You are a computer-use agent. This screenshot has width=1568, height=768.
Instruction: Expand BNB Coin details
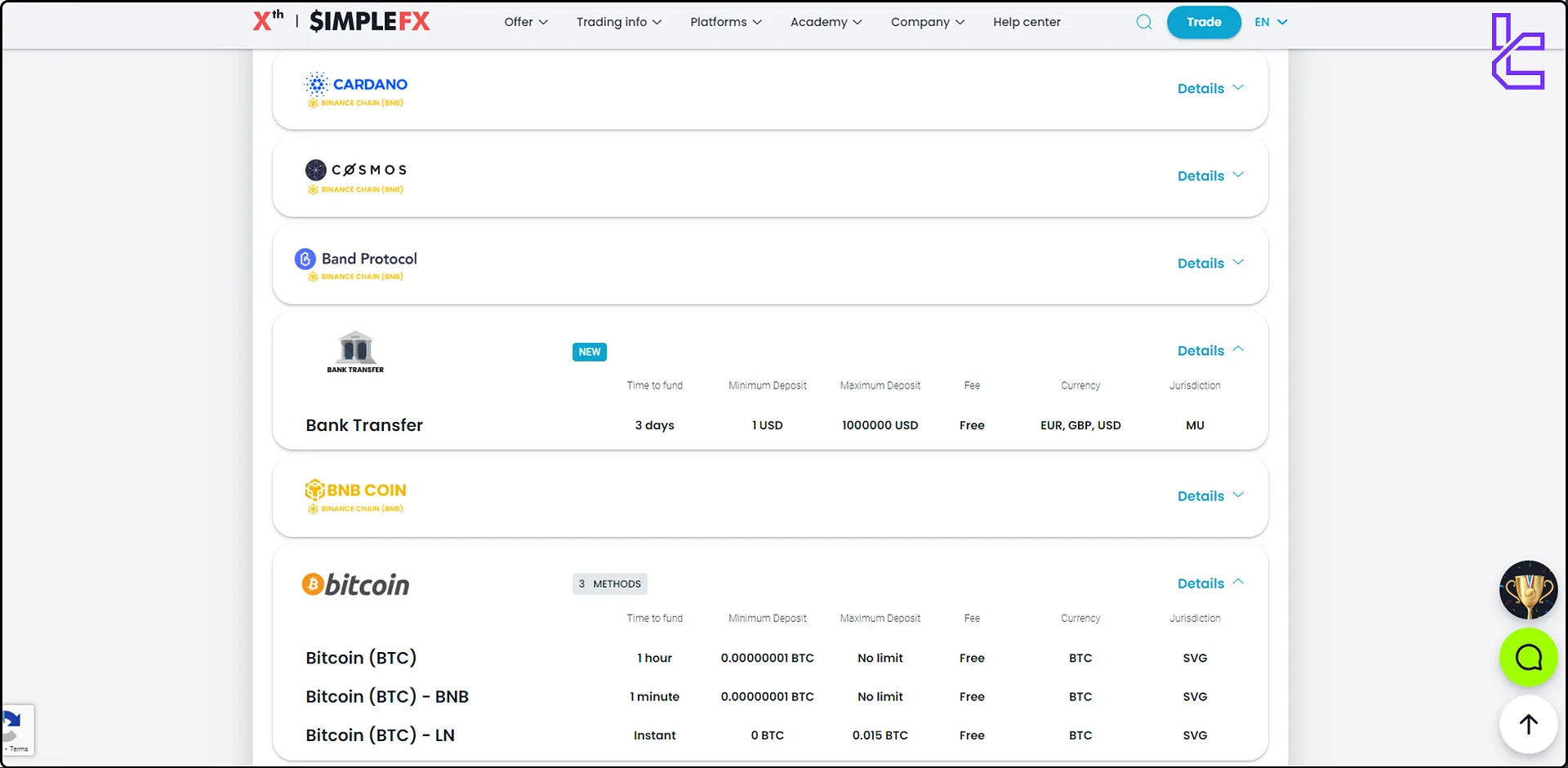click(1210, 495)
